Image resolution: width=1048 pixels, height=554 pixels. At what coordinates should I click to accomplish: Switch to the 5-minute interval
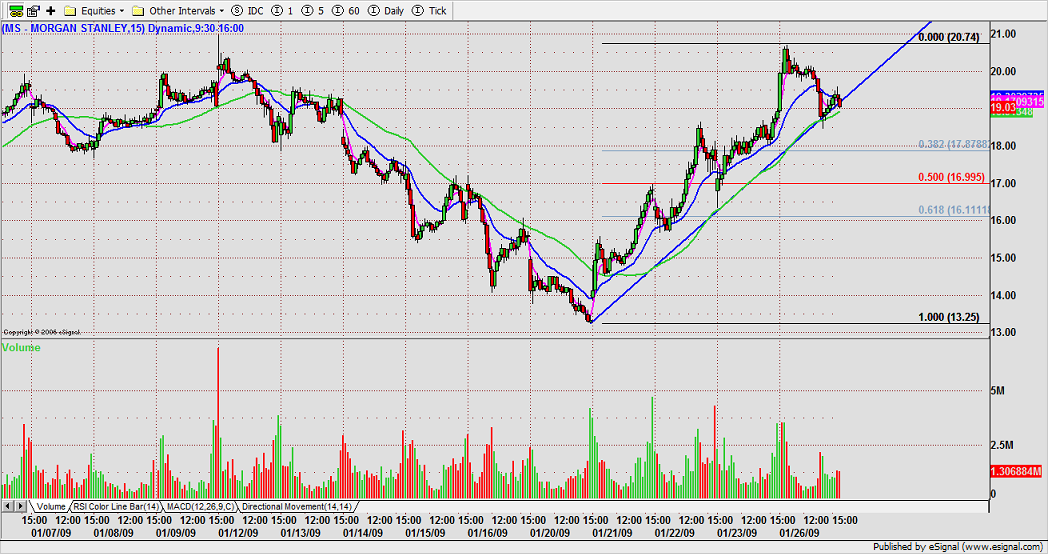click(x=311, y=11)
